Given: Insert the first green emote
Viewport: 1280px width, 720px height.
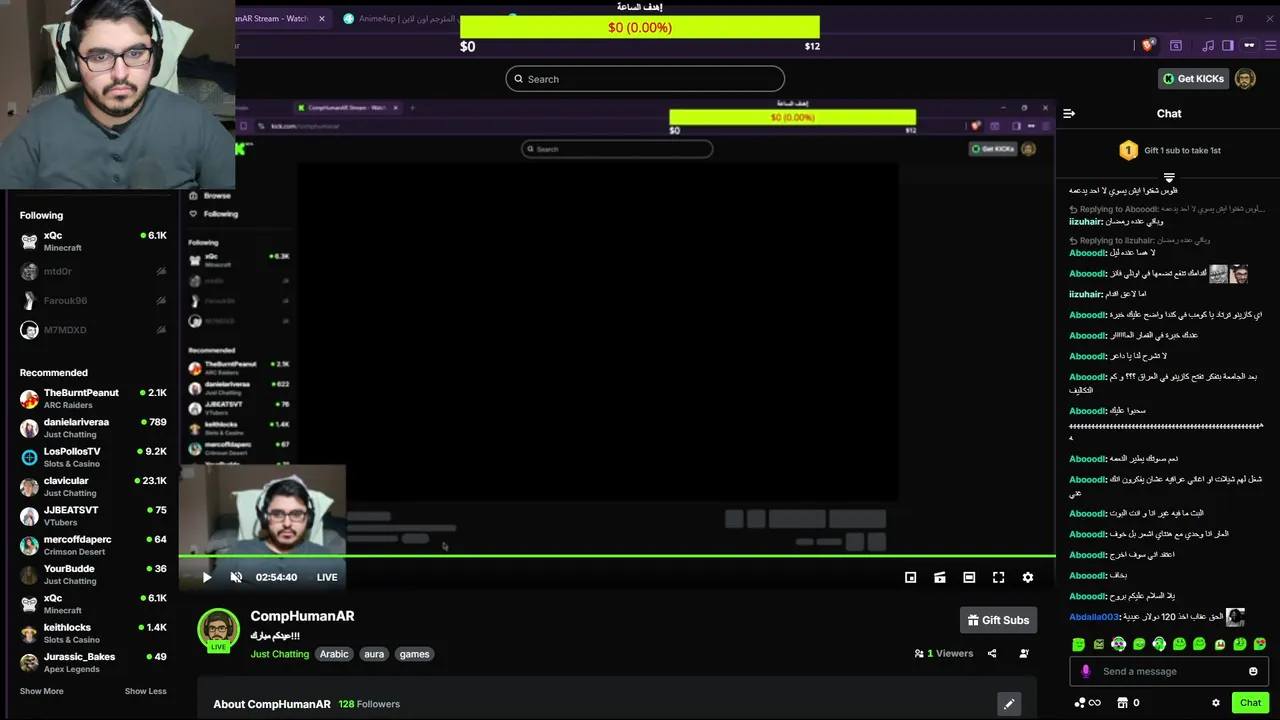Looking at the screenshot, I should coord(1078,644).
